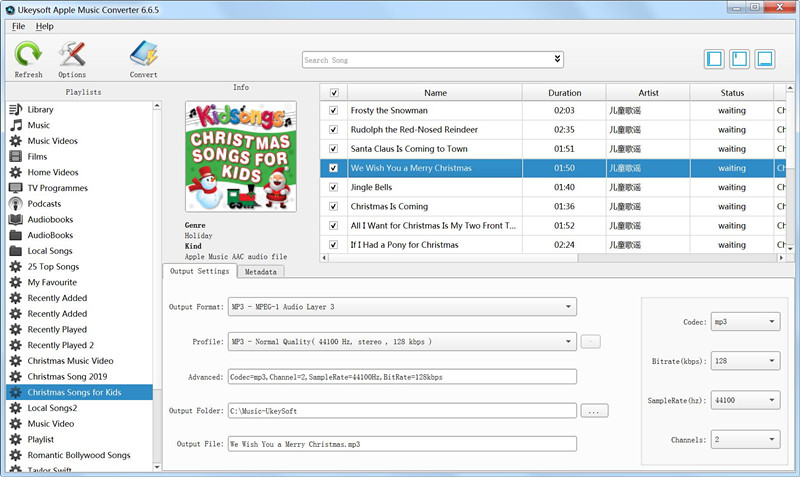The height and width of the screenshot is (477, 800).
Task: Switch to the left-panel layout view icon
Action: pyautogui.click(x=714, y=59)
